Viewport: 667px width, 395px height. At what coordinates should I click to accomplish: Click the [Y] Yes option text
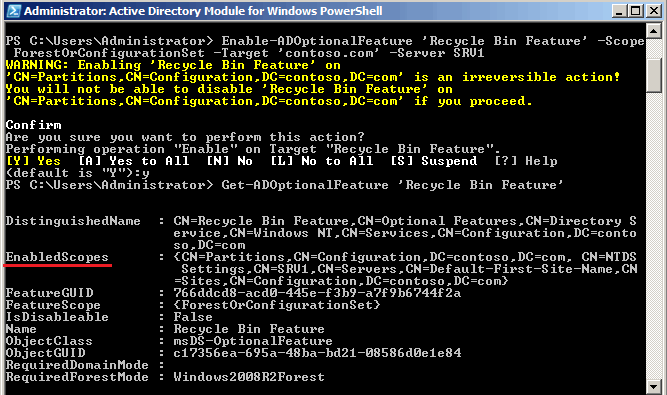pyautogui.click(x=34, y=161)
